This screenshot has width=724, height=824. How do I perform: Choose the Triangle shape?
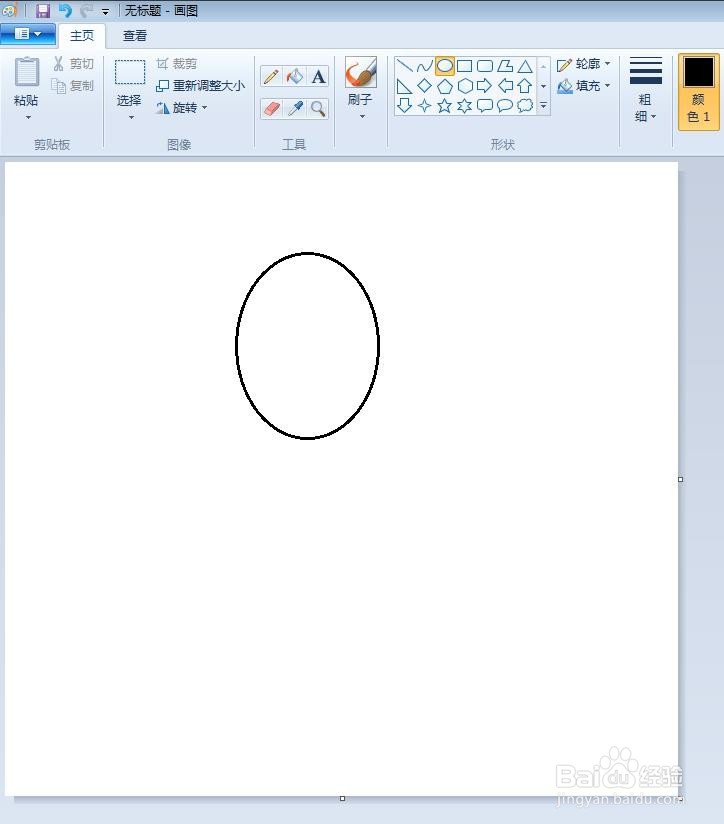click(x=525, y=66)
